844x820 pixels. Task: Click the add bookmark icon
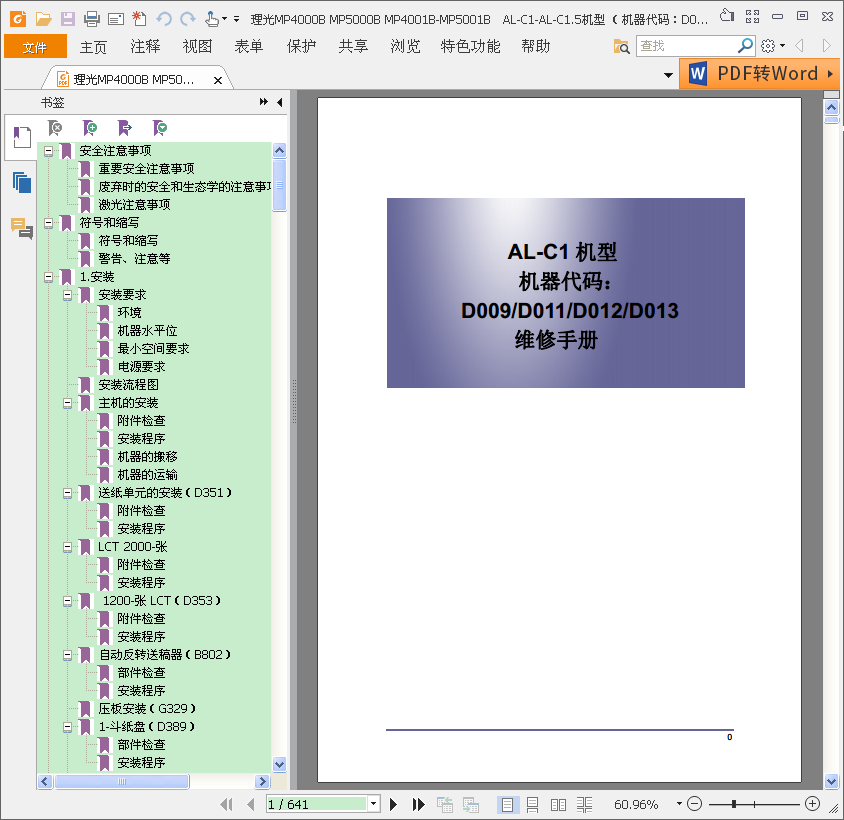point(90,128)
